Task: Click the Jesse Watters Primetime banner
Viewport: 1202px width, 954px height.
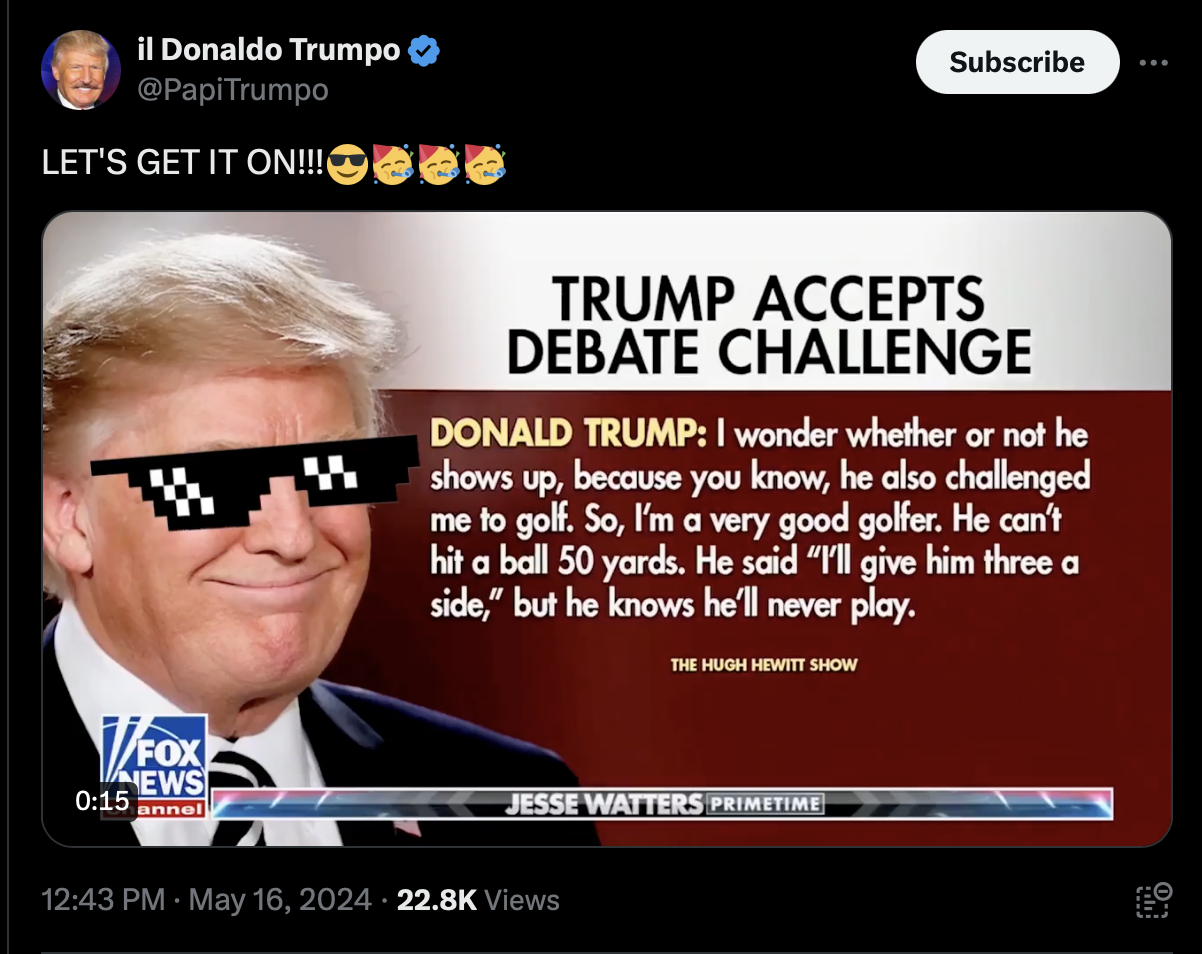Action: click(663, 804)
